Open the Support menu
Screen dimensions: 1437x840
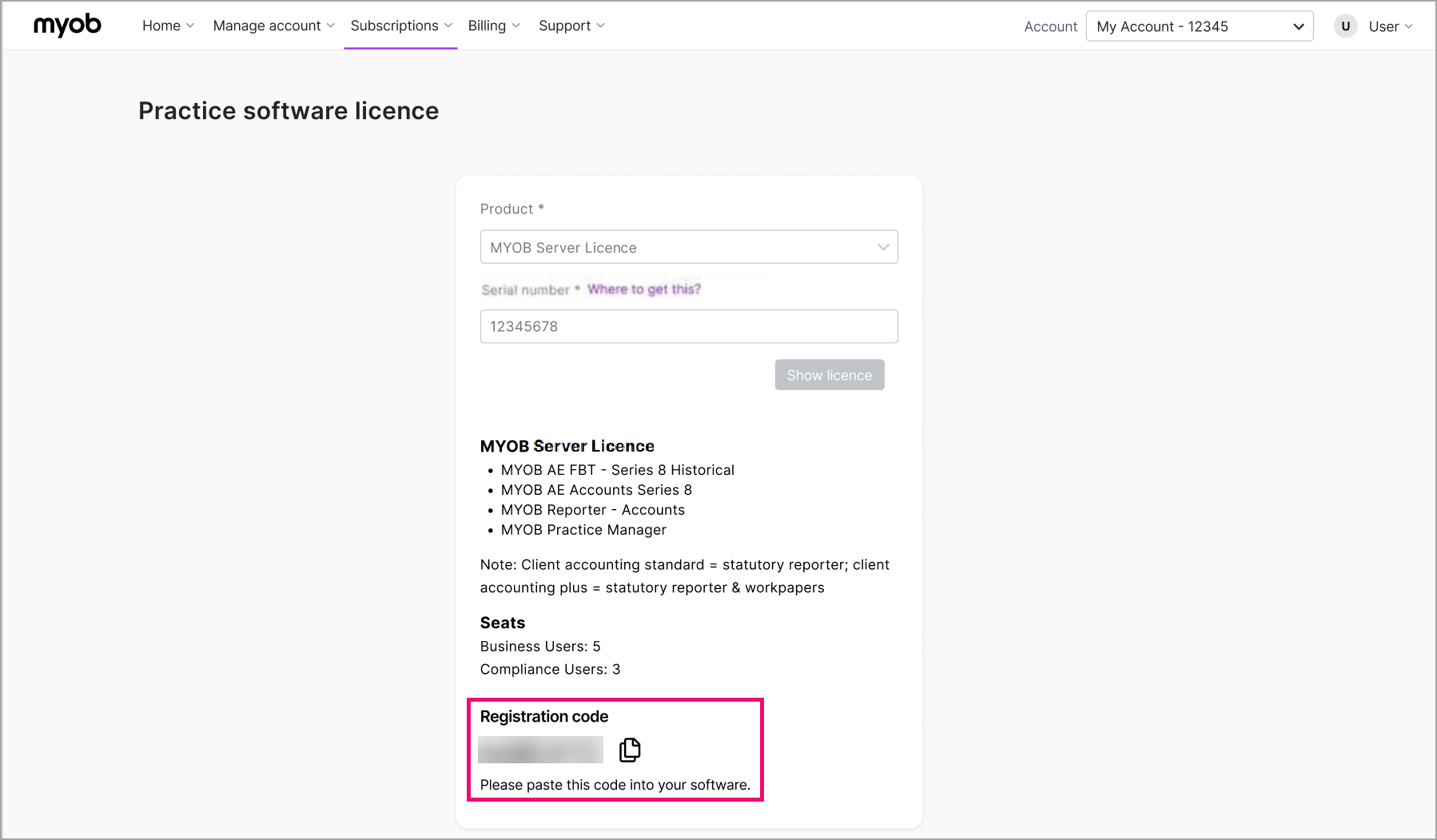click(x=571, y=26)
